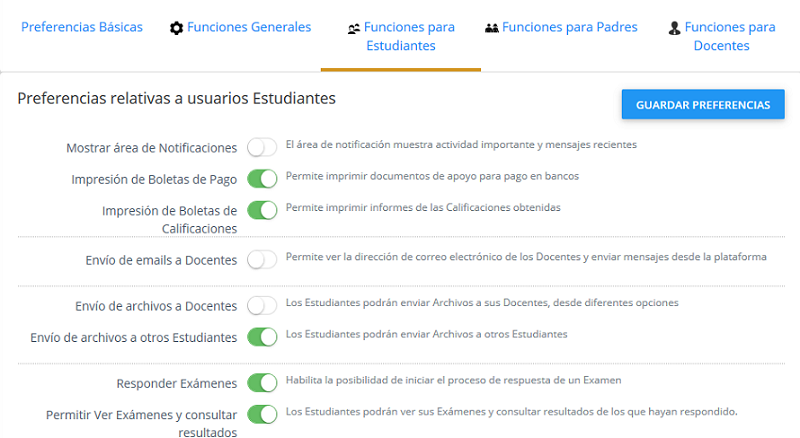Click the gear icon beside Funciones Generales
The height and width of the screenshot is (438, 800).
(177, 28)
